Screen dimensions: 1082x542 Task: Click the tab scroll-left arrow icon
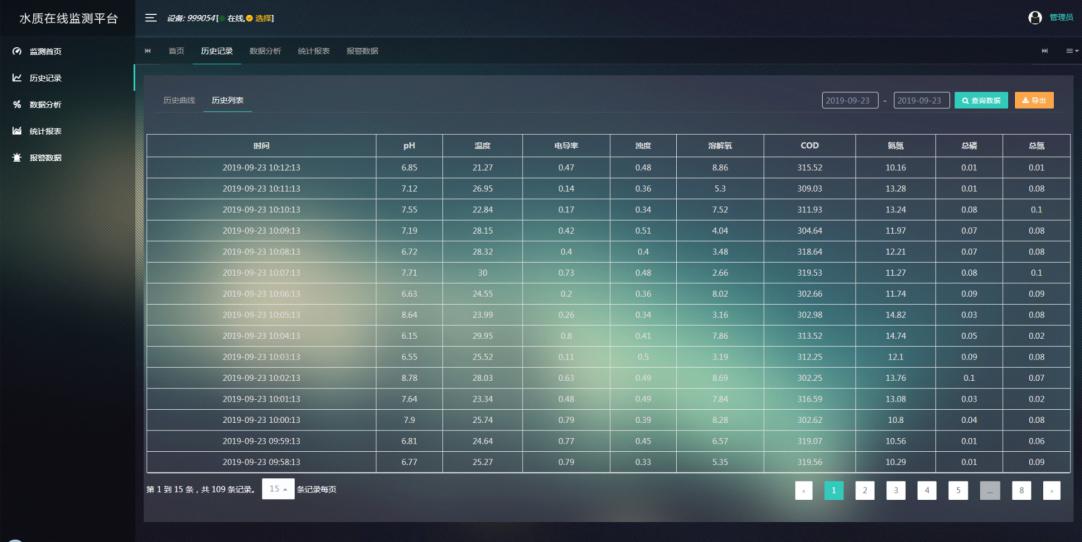[148, 51]
